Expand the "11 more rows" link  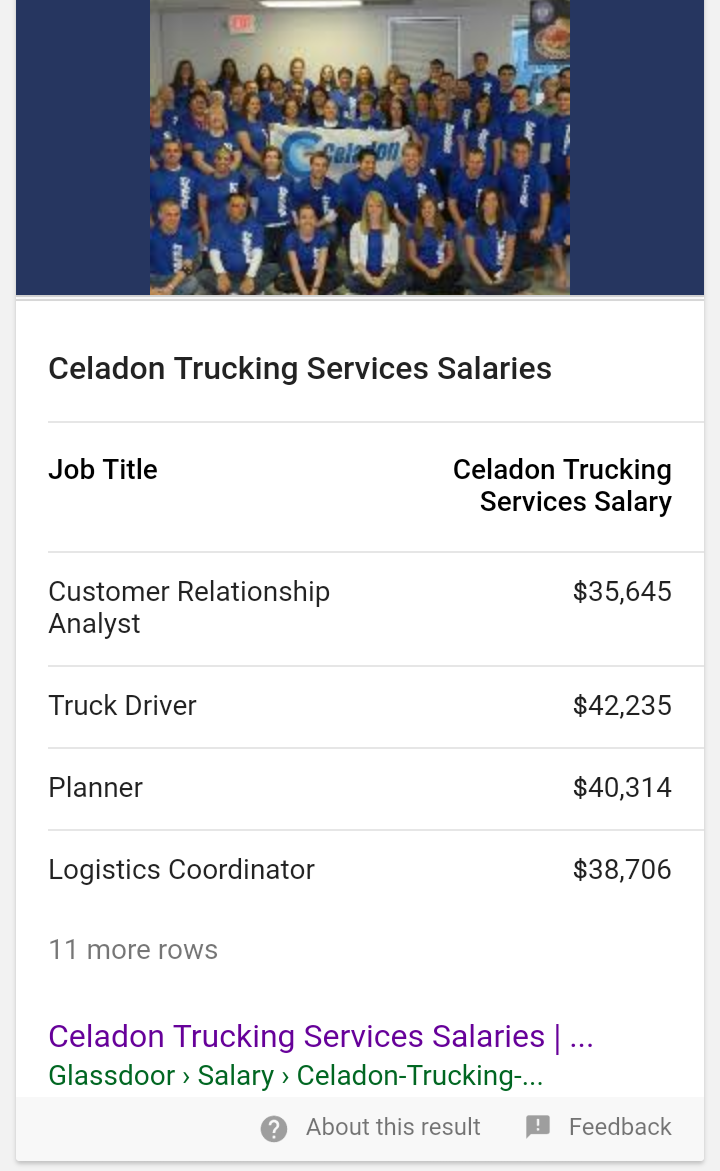(133, 949)
